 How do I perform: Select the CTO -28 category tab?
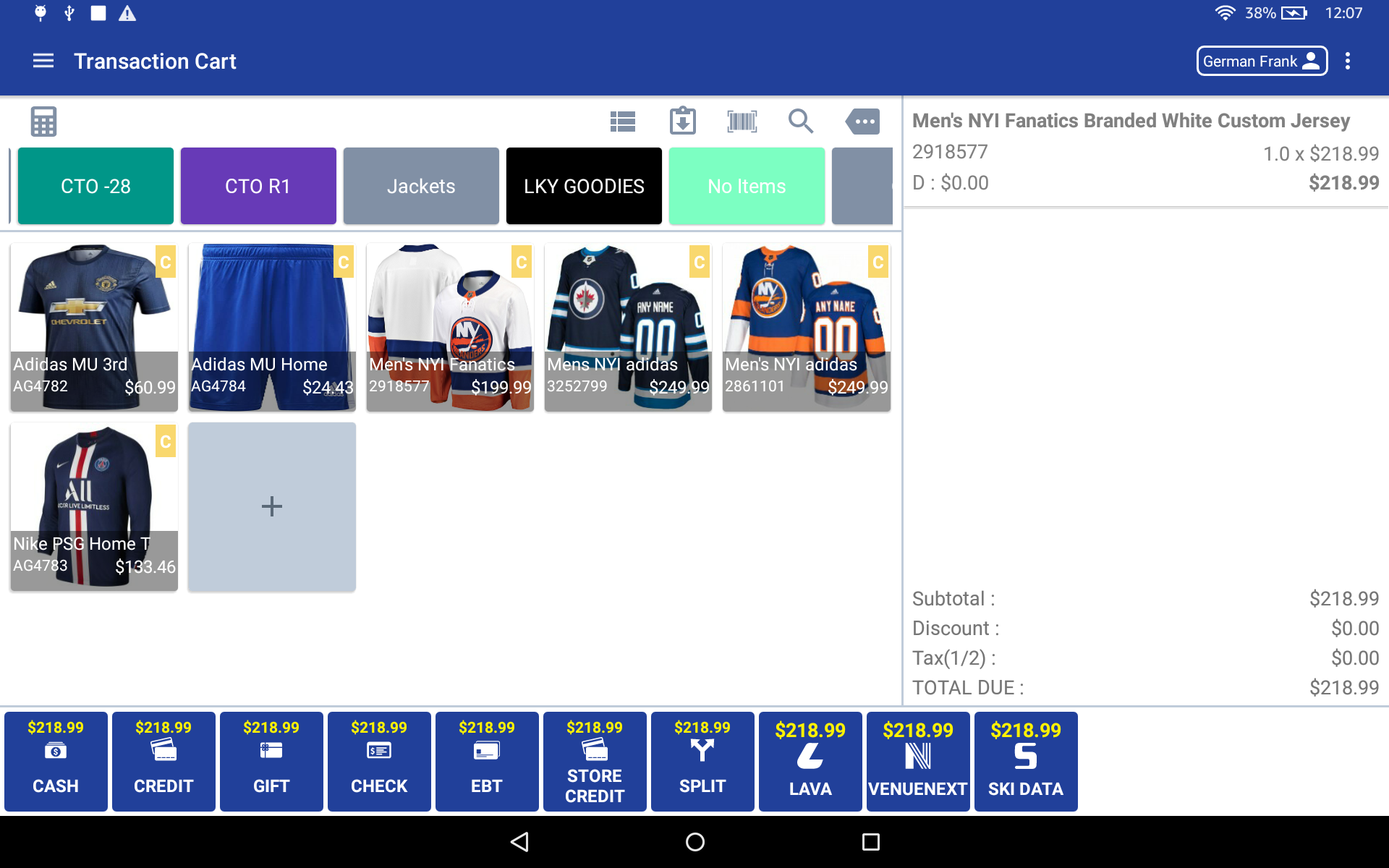pos(95,186)
